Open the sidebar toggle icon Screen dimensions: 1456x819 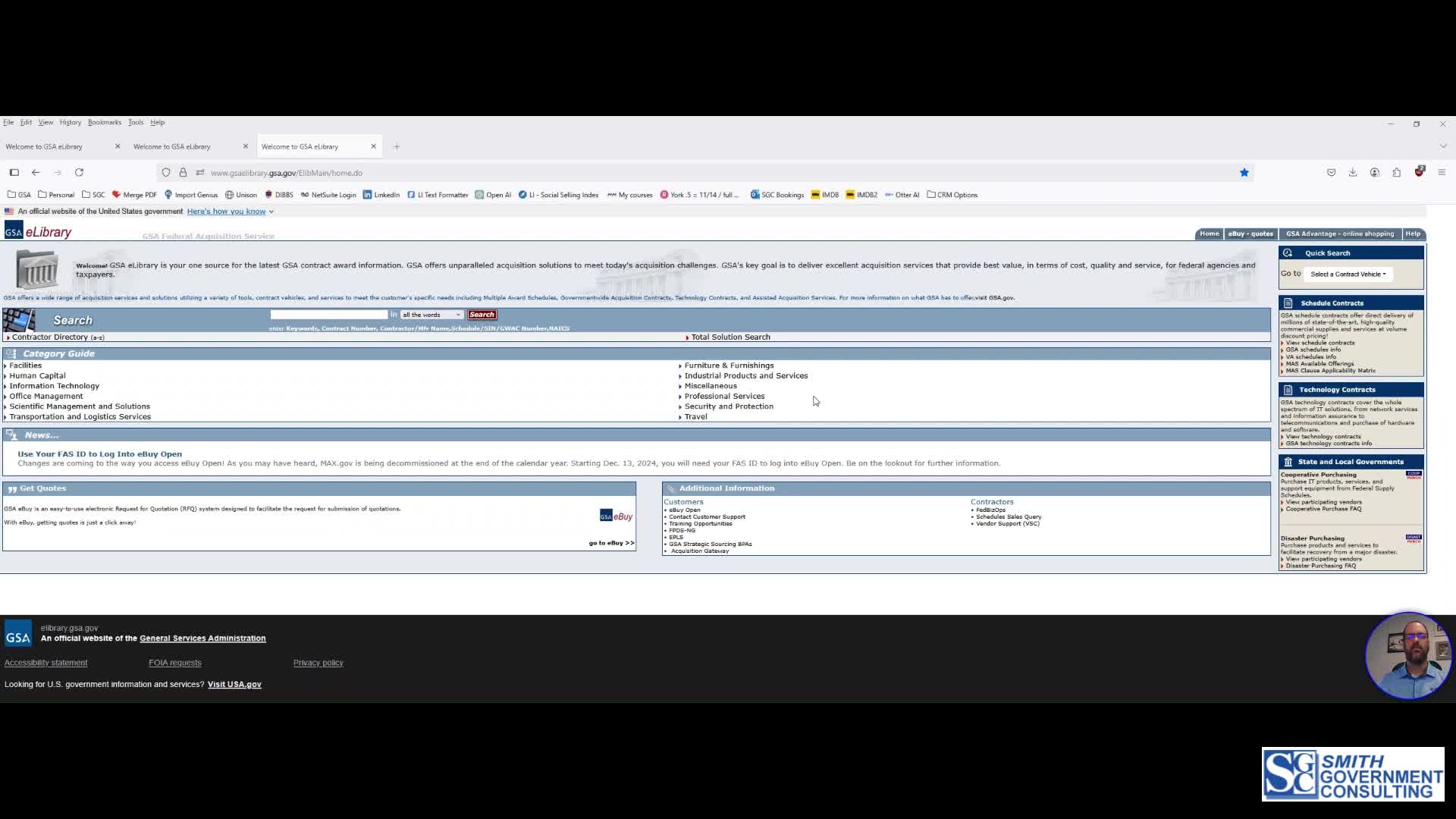14,173
